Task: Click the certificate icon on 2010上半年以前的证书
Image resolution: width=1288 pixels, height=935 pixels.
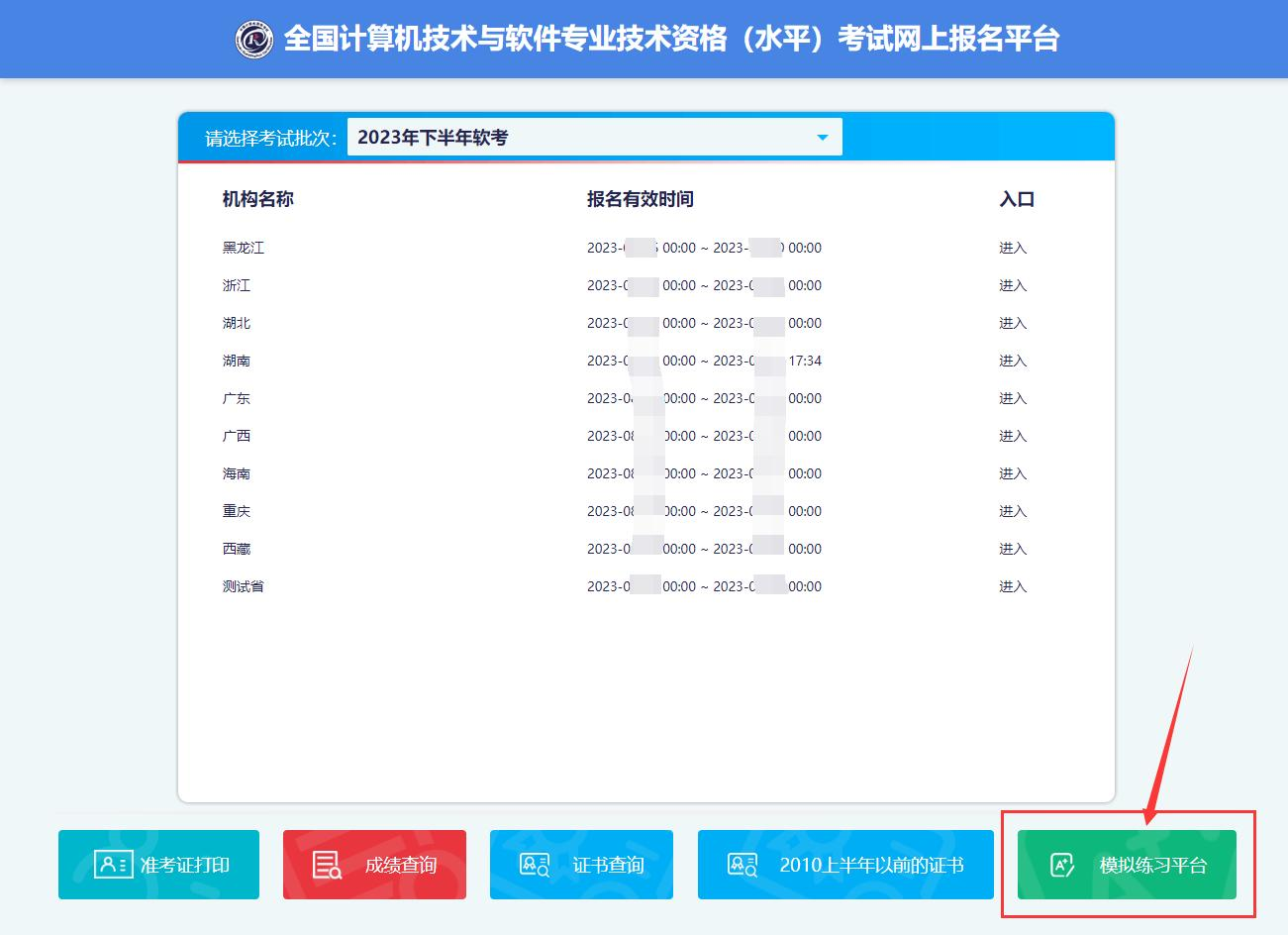Action: coord(743,865)
